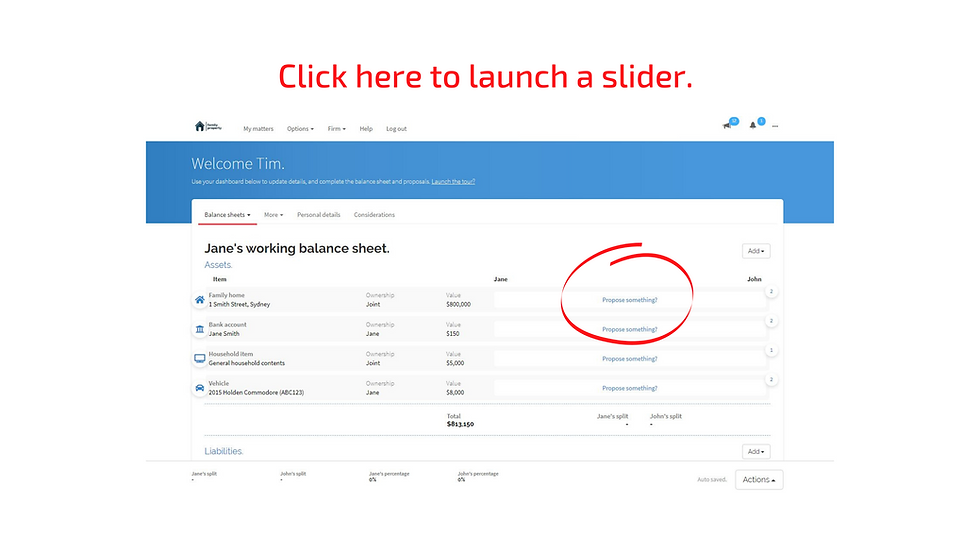The image size is (980, 551).
Task: Click Propose something for Bank account
Action: click(629, 329)
